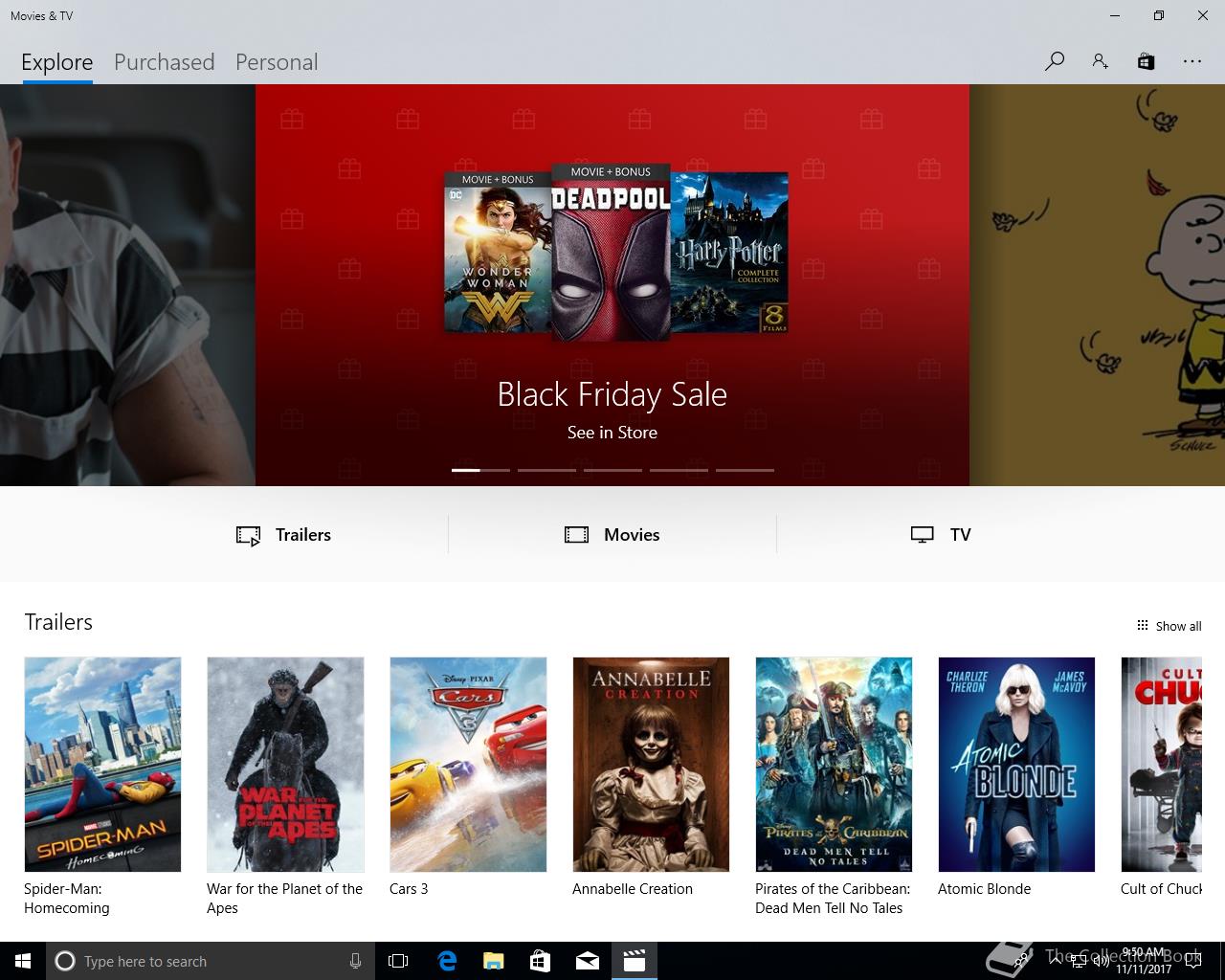Screen dimensions: 1225x980
Task: Open the Mail app from the taskbar
Action: 587,961
